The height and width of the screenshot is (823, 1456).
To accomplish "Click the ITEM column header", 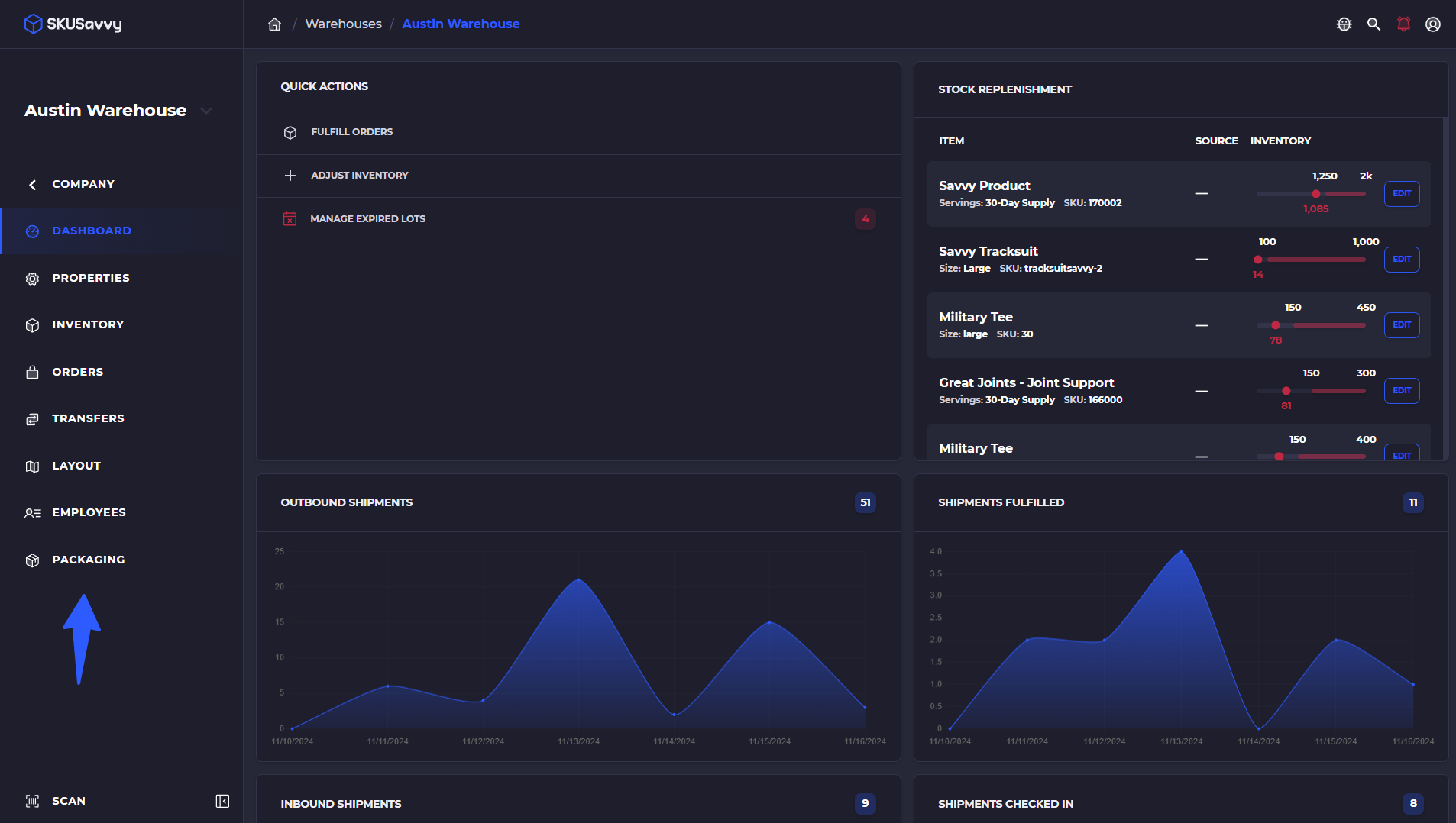I will (952, 141).
